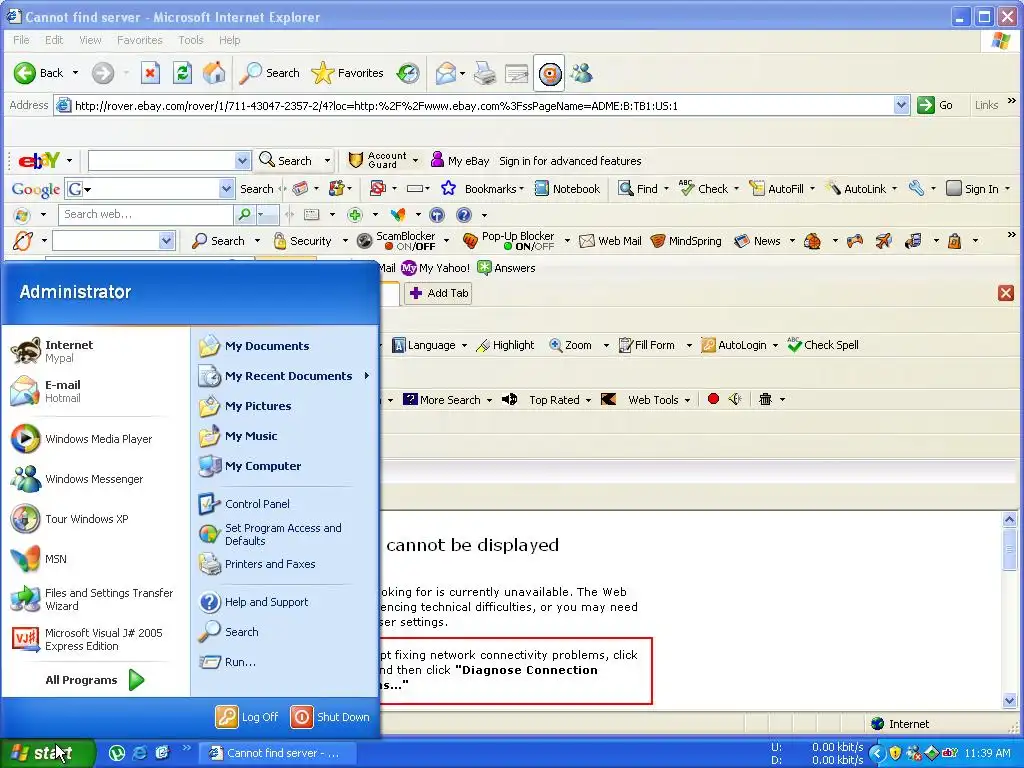The width and height of the screenshot is (1024, 768).
Task: Open the History icon in IE toolbar
Action: (x=408, y=73)
